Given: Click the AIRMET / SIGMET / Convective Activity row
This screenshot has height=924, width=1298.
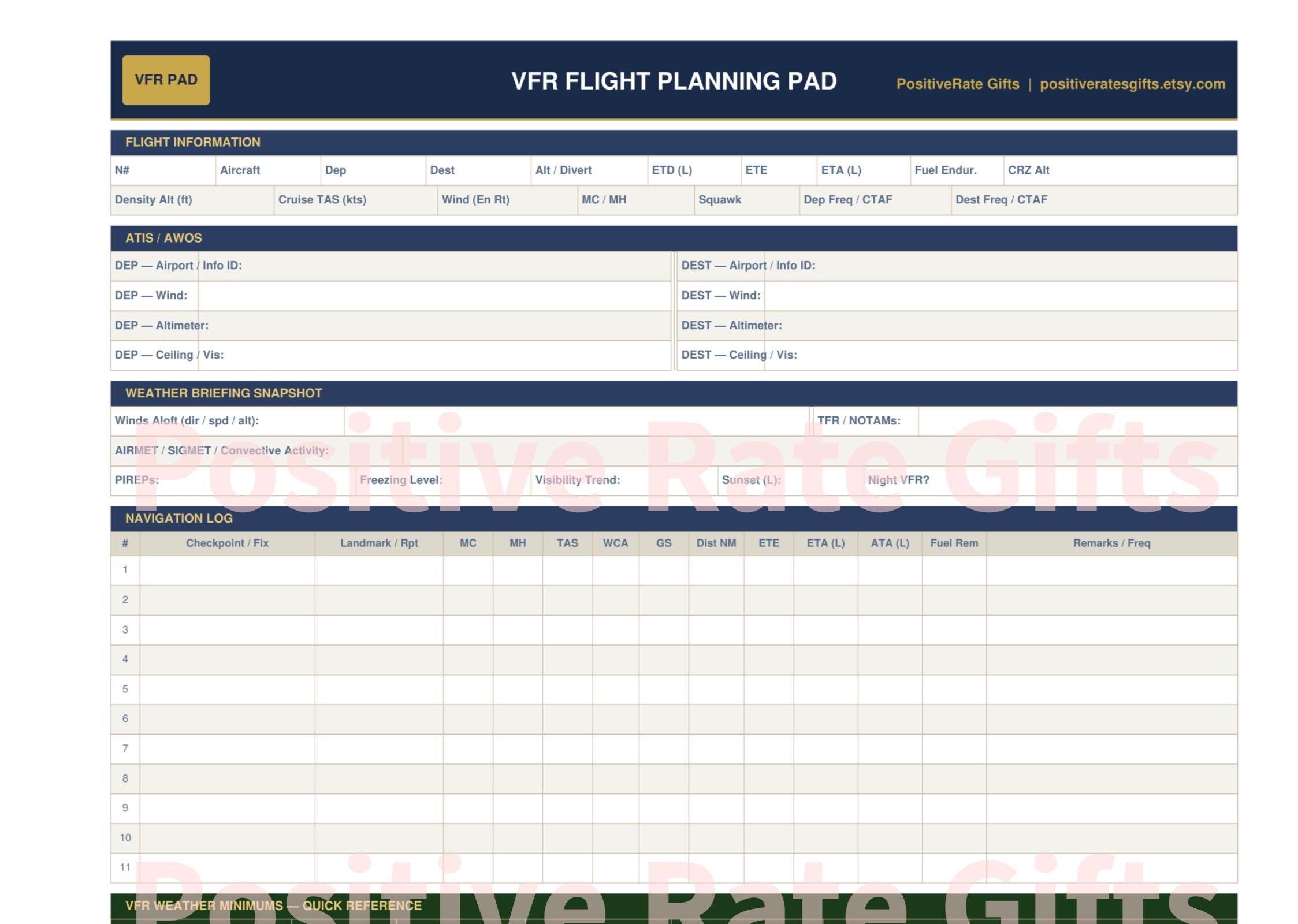Looking at the screenshot, I should (x=674, y=451).
